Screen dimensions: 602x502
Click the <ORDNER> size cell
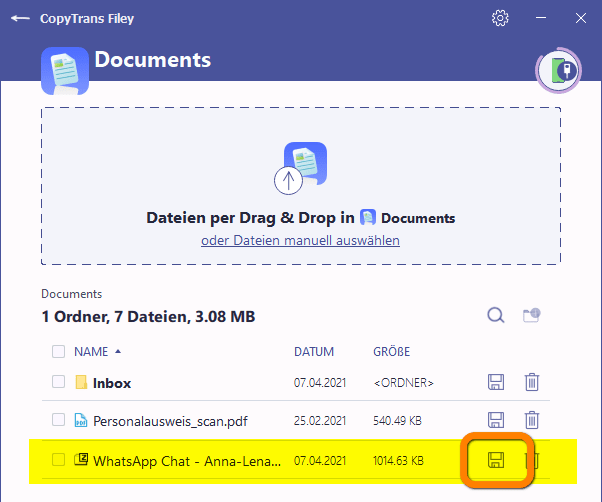pyautogui.click(x=404, y=383)
